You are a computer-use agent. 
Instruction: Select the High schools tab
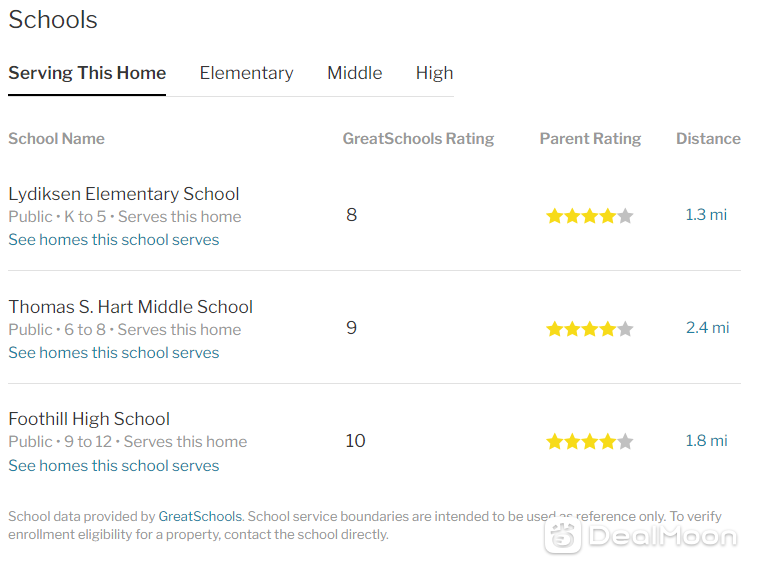click(x=435, y=73)
